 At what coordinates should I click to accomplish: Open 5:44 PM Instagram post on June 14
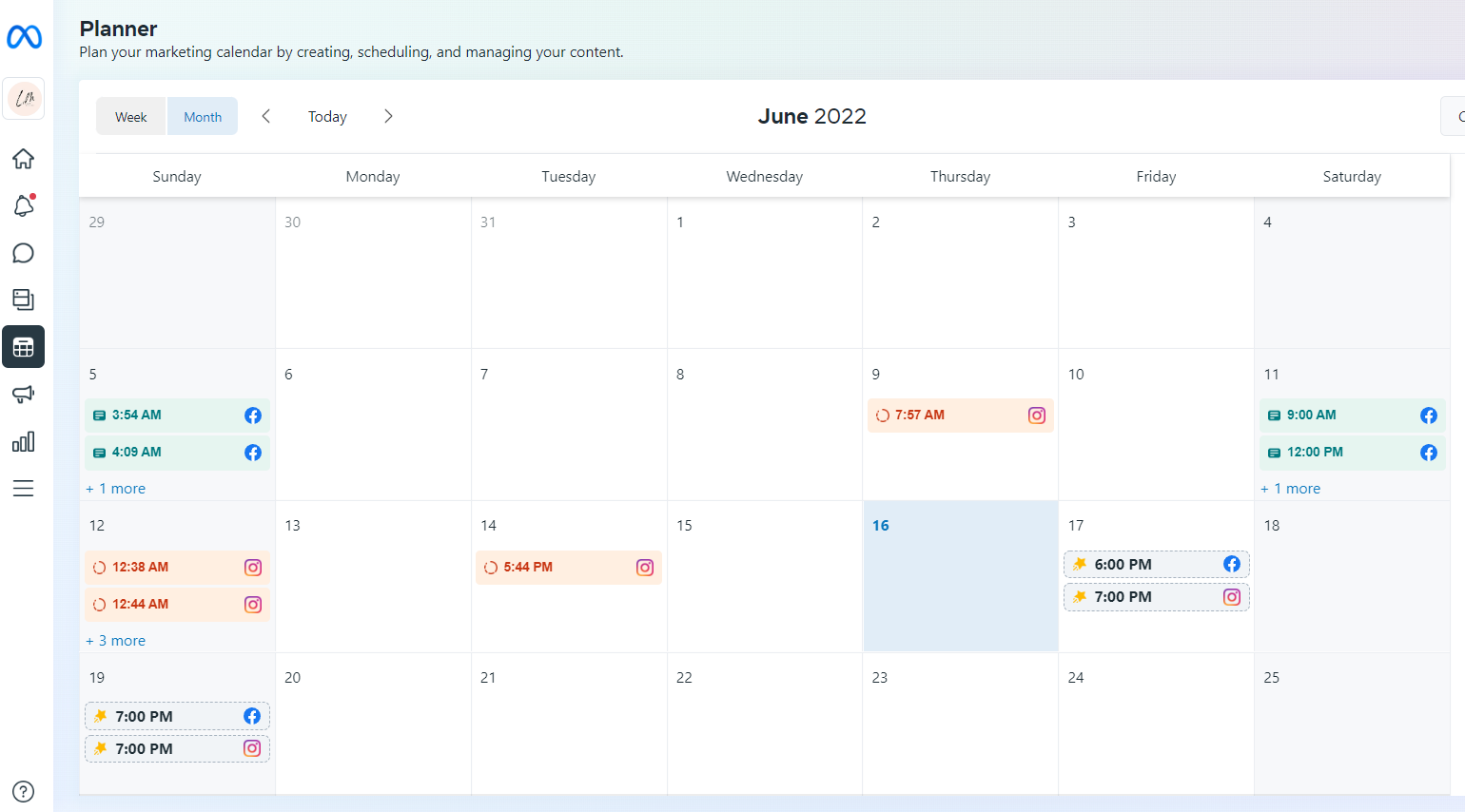(x=569, y=568)
